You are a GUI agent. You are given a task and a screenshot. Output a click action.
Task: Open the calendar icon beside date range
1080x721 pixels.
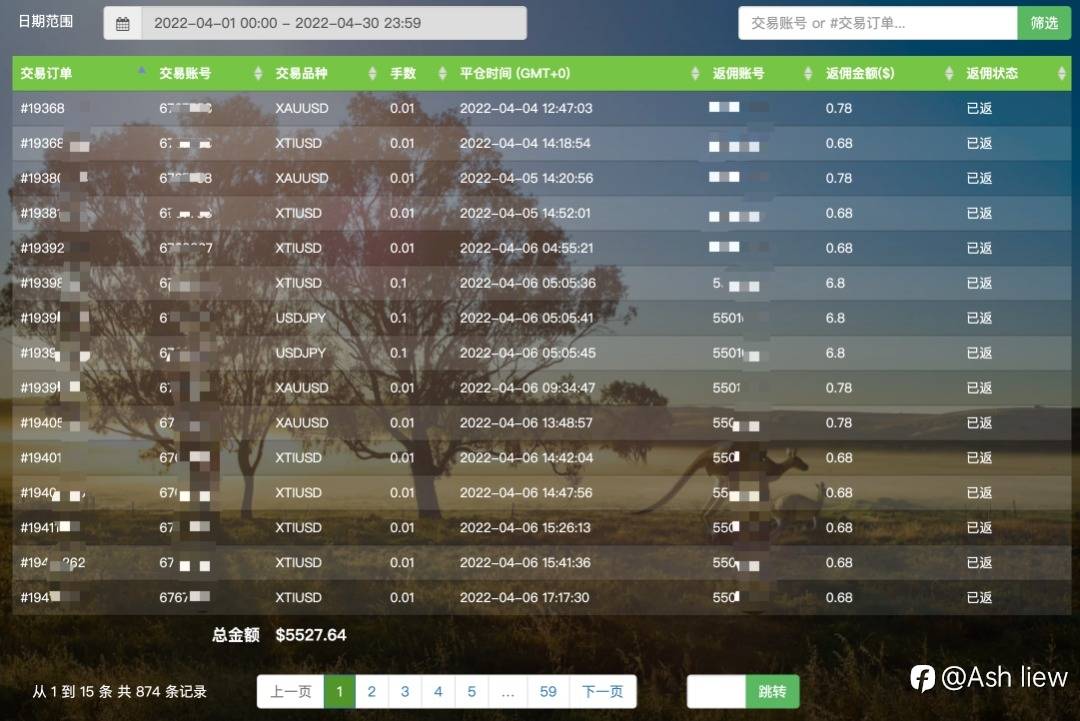123,23
